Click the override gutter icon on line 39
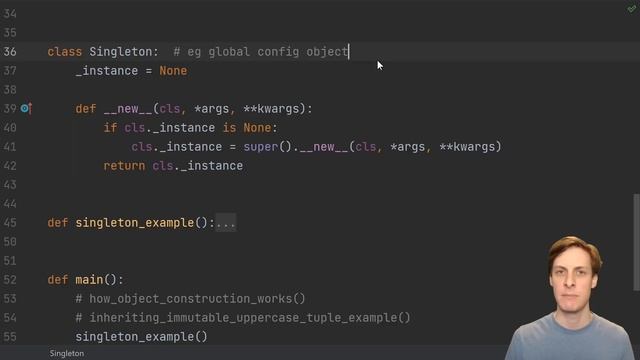The image size is (640, 360). (26, 109)
